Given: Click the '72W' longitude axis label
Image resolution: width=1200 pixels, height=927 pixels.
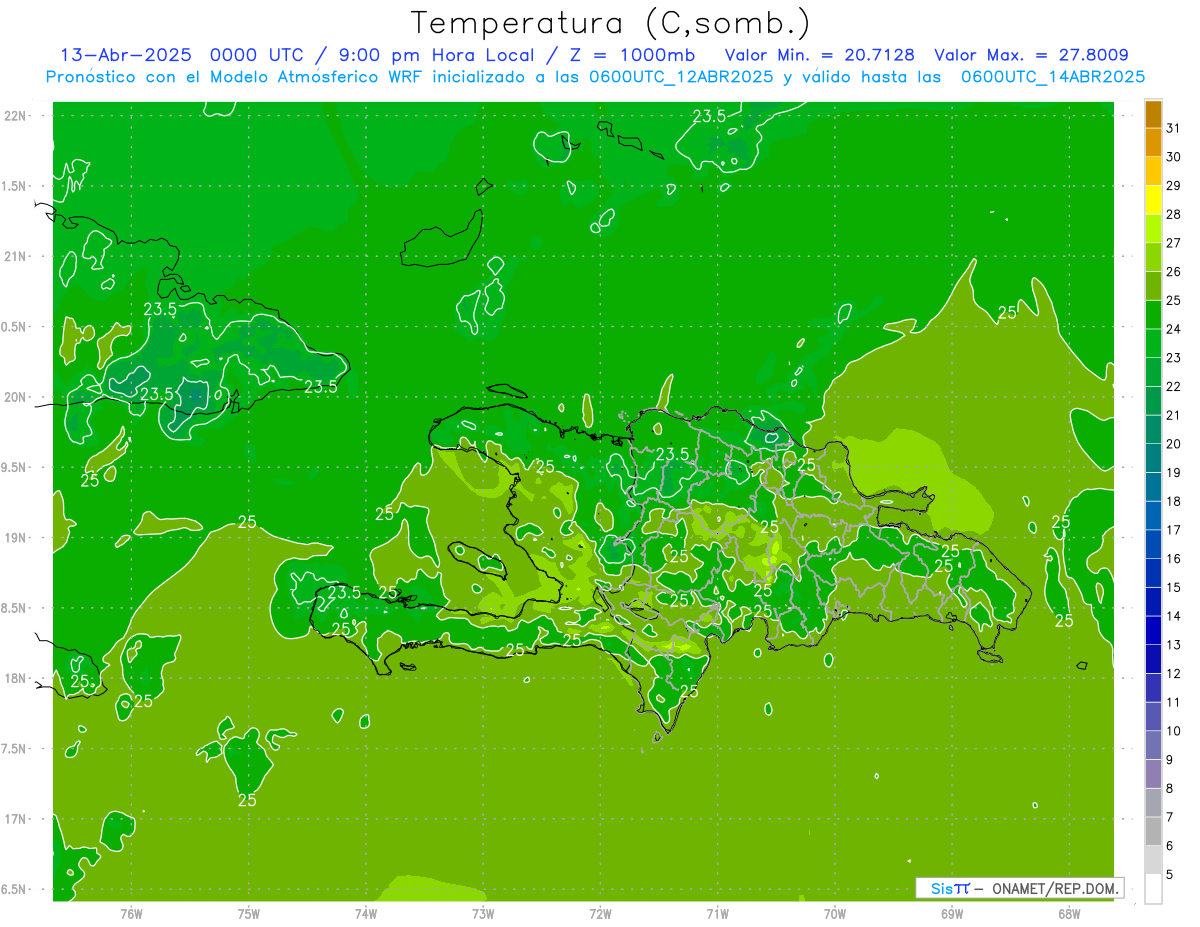Looking at the screenshot, I should (x=600, y=913).
